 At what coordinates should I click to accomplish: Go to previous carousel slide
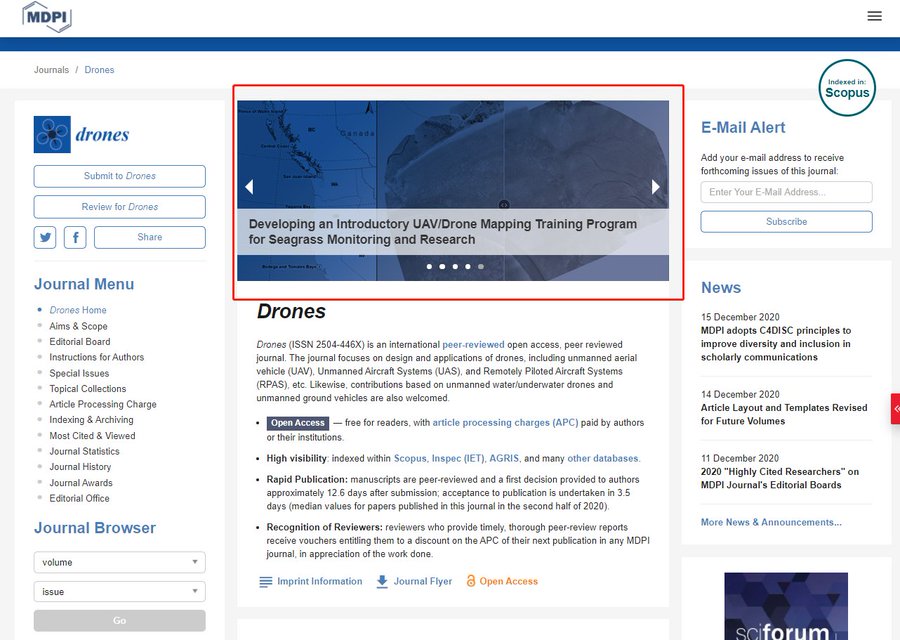click(x=249, y=186)
